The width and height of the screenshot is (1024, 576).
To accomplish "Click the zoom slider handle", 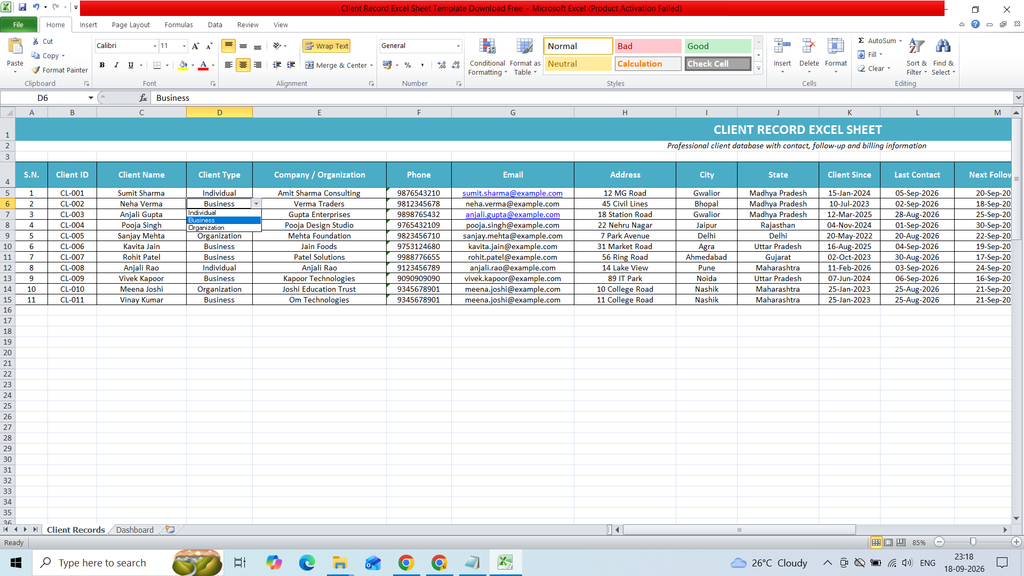I will pyautogui.click(x=972, y=542).
